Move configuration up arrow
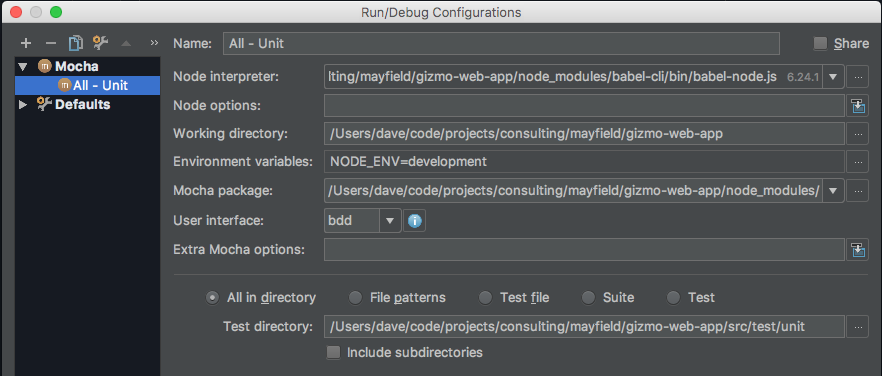Image resolution: width=882 pixels, height=376 pixels. pyautogui.click(x=126, y=43)
